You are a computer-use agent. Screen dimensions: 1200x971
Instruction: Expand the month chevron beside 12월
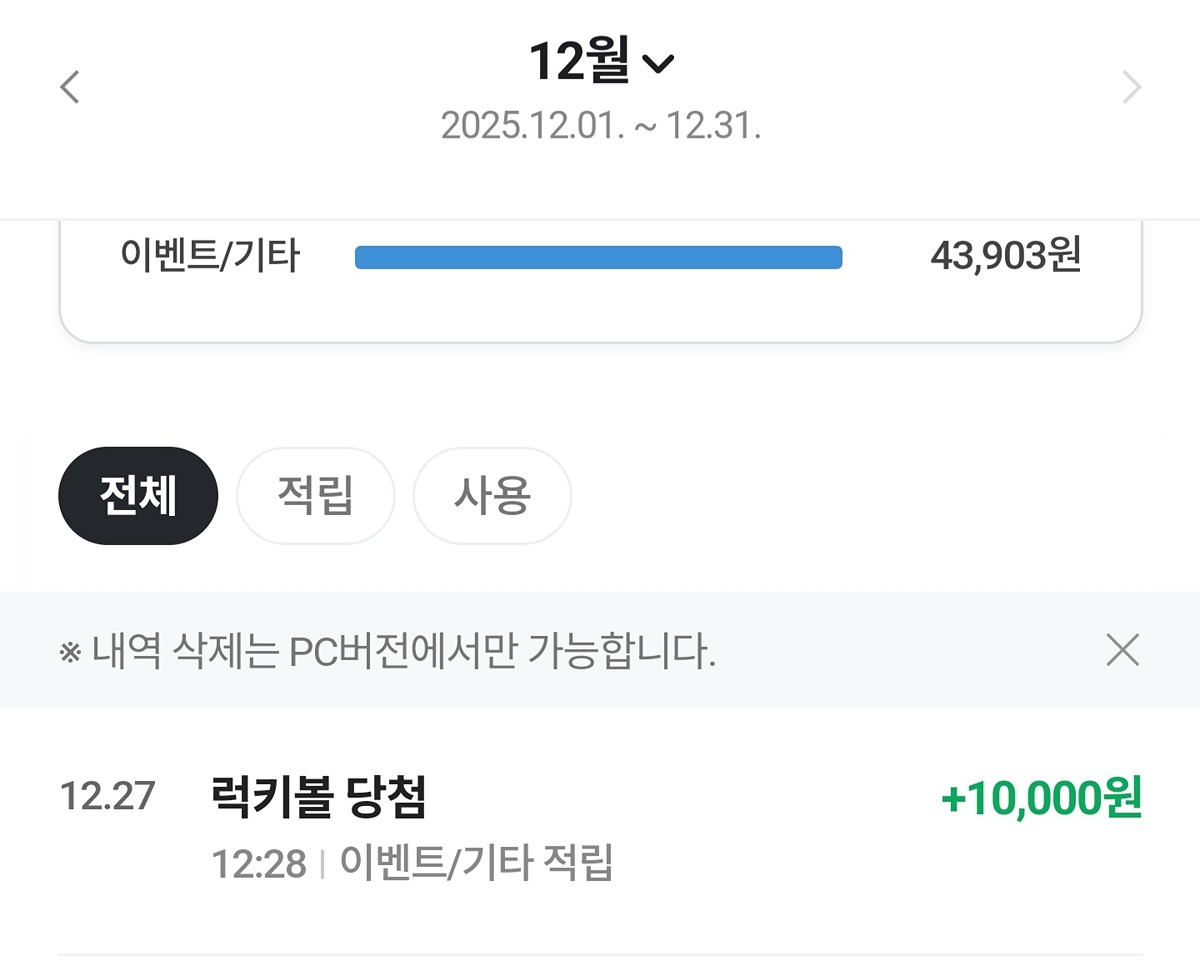point(658,65)
